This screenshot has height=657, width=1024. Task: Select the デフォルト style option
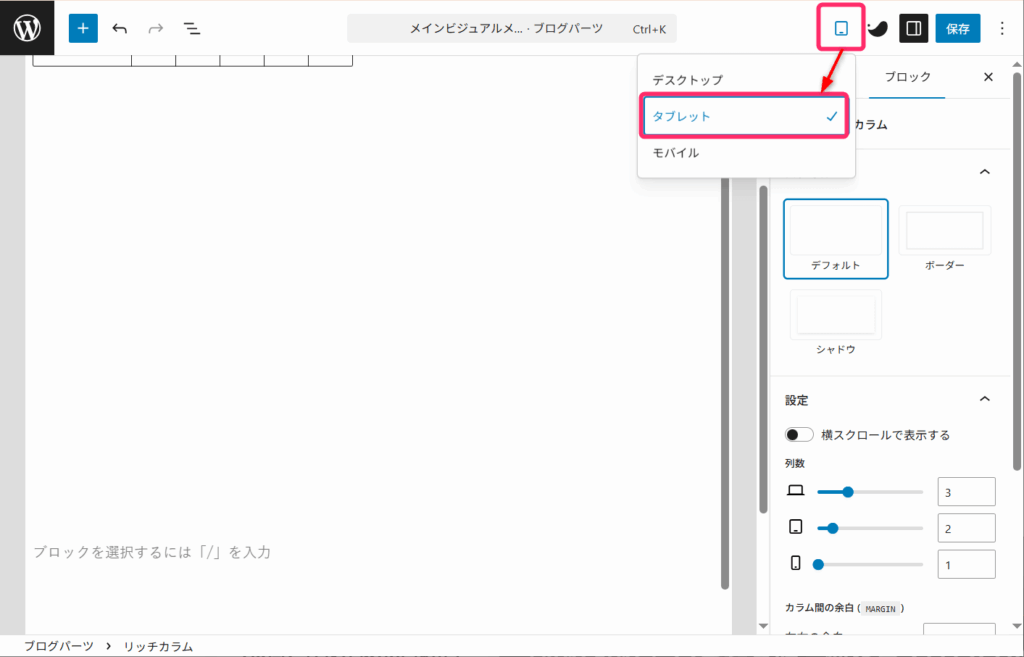(835, 238)
